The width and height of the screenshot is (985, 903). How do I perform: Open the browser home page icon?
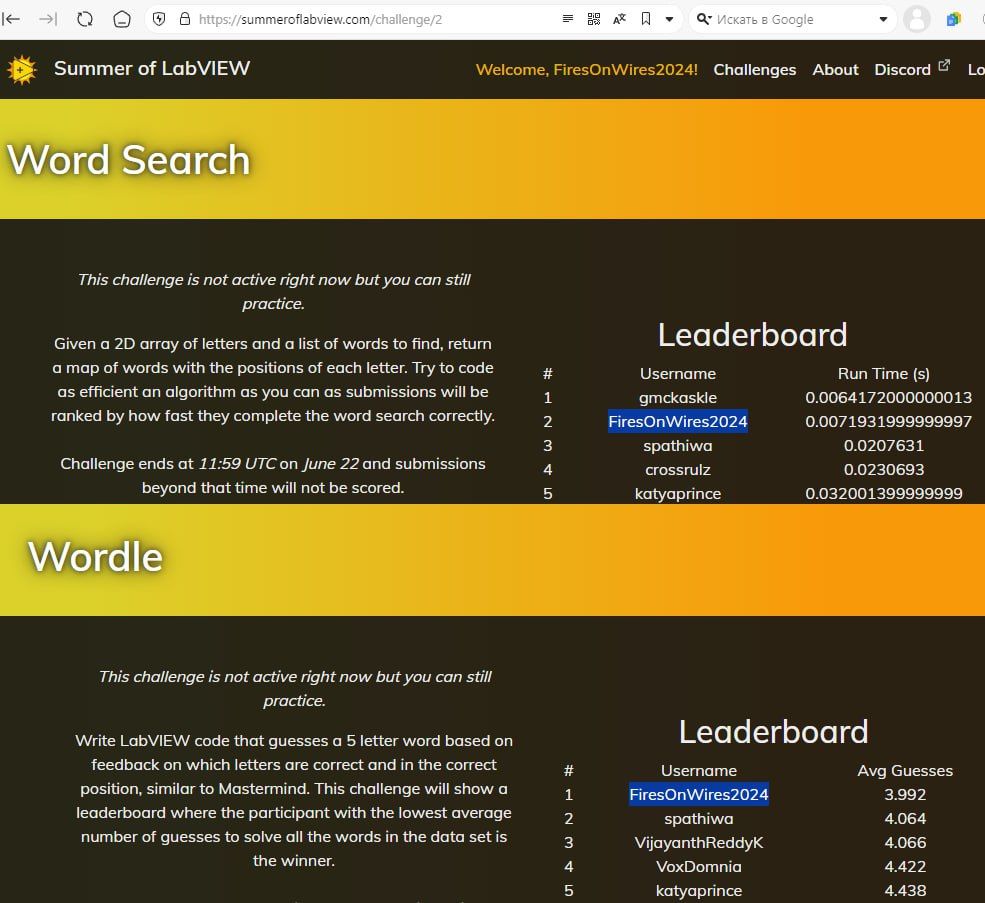tap(122, 19)
